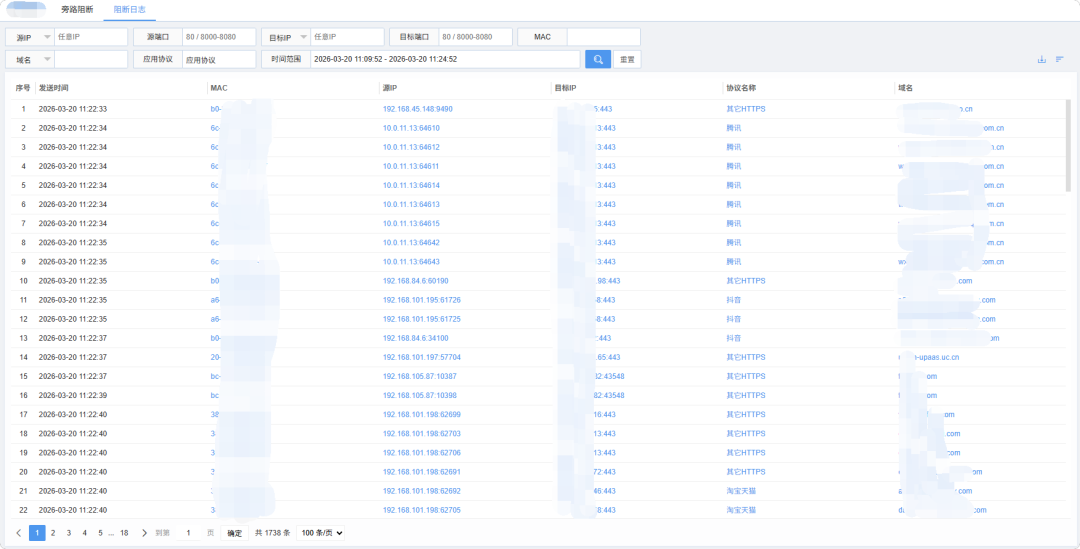Go to next page arrow
Viewport: 1080px width, 549px height.
pos(144,532)
